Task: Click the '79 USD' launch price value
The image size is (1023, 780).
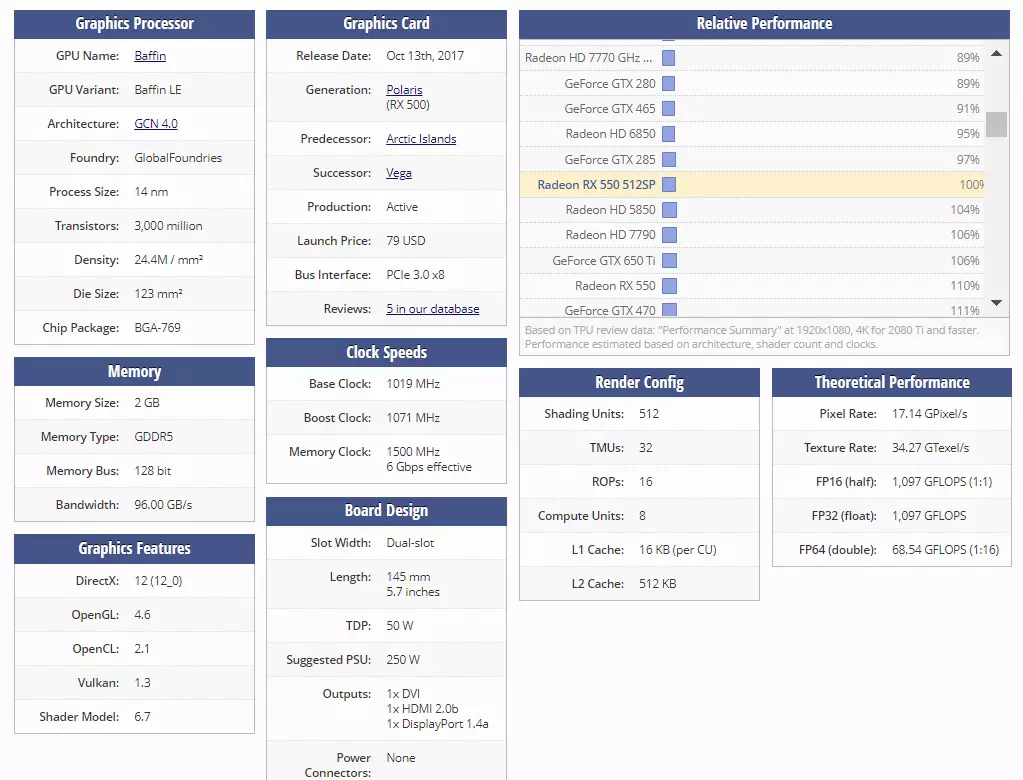Action: [x=406, y=241]
